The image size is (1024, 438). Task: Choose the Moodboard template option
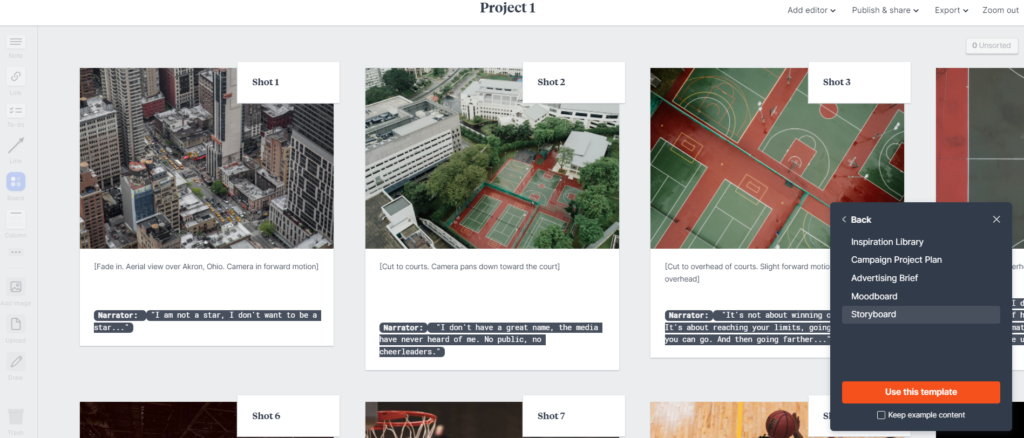pos(875,296)
